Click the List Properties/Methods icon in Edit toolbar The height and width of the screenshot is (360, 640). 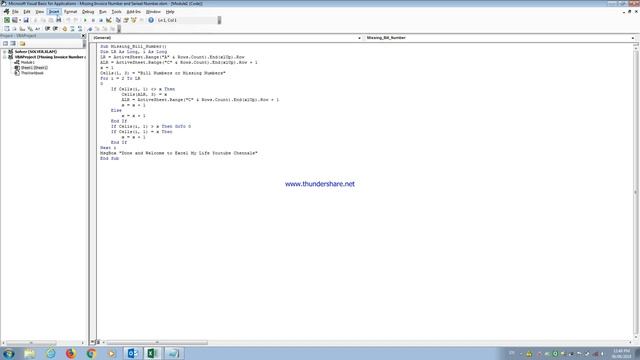point(7,29)
